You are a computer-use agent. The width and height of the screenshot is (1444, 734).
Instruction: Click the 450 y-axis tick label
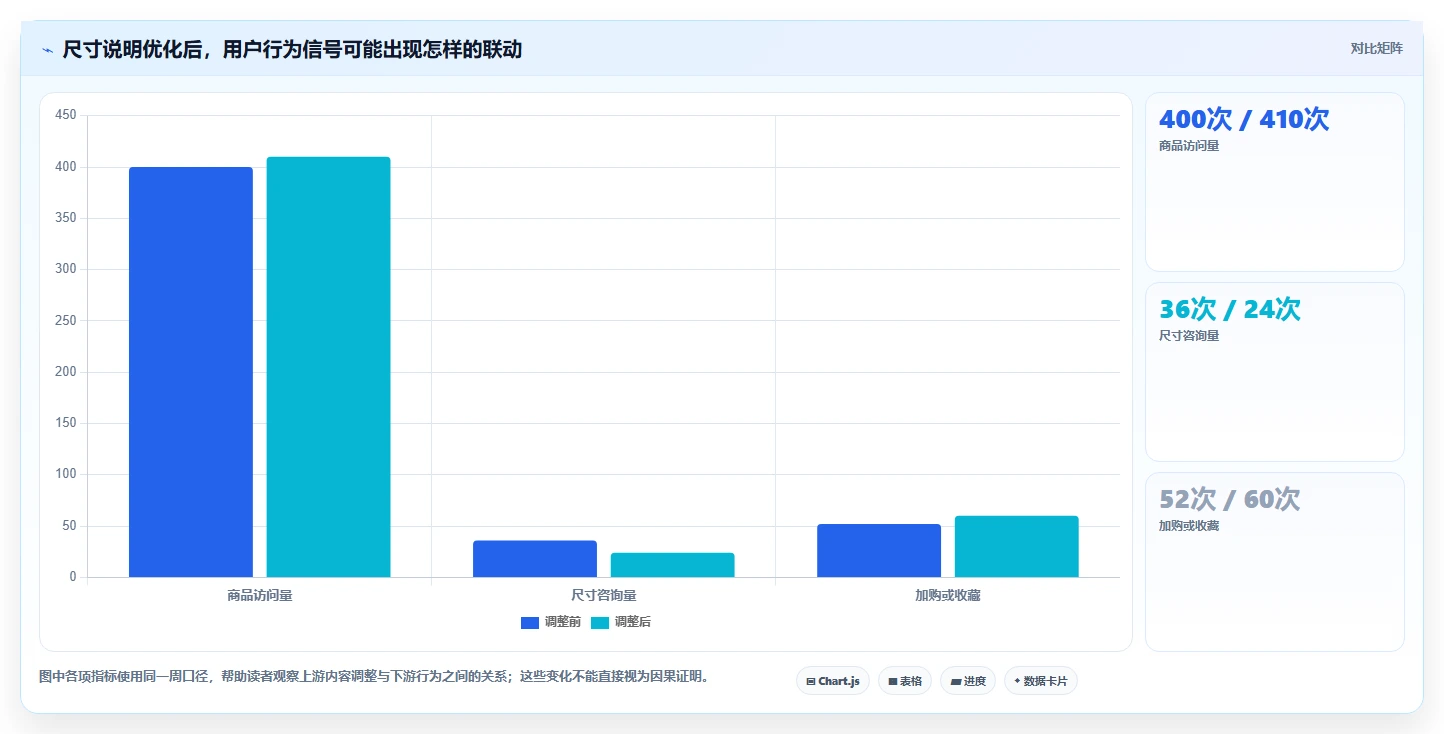pyautogui.click(x=66, y=115)
